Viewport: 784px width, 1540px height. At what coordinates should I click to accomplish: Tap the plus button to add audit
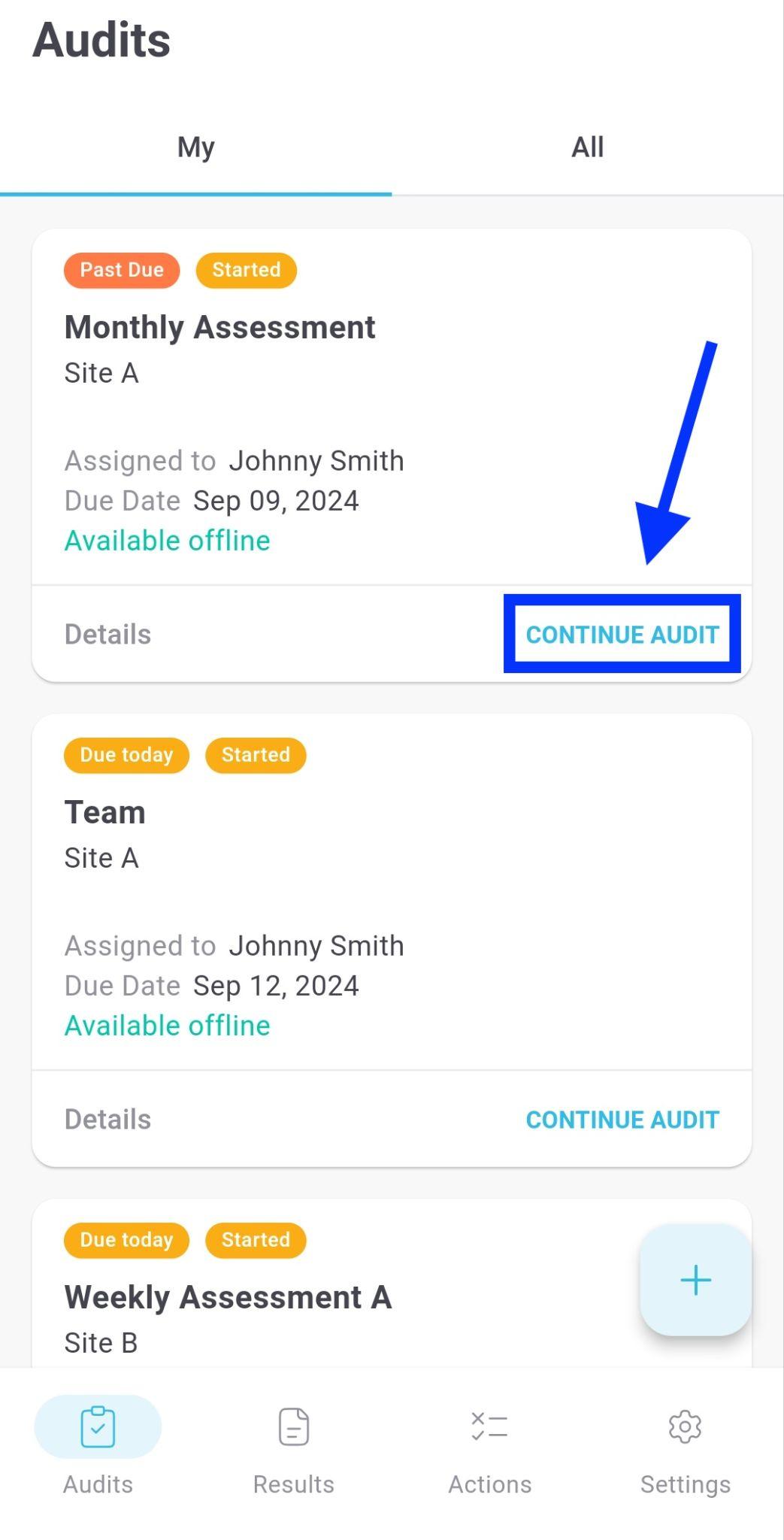[x=695, y=1280]
